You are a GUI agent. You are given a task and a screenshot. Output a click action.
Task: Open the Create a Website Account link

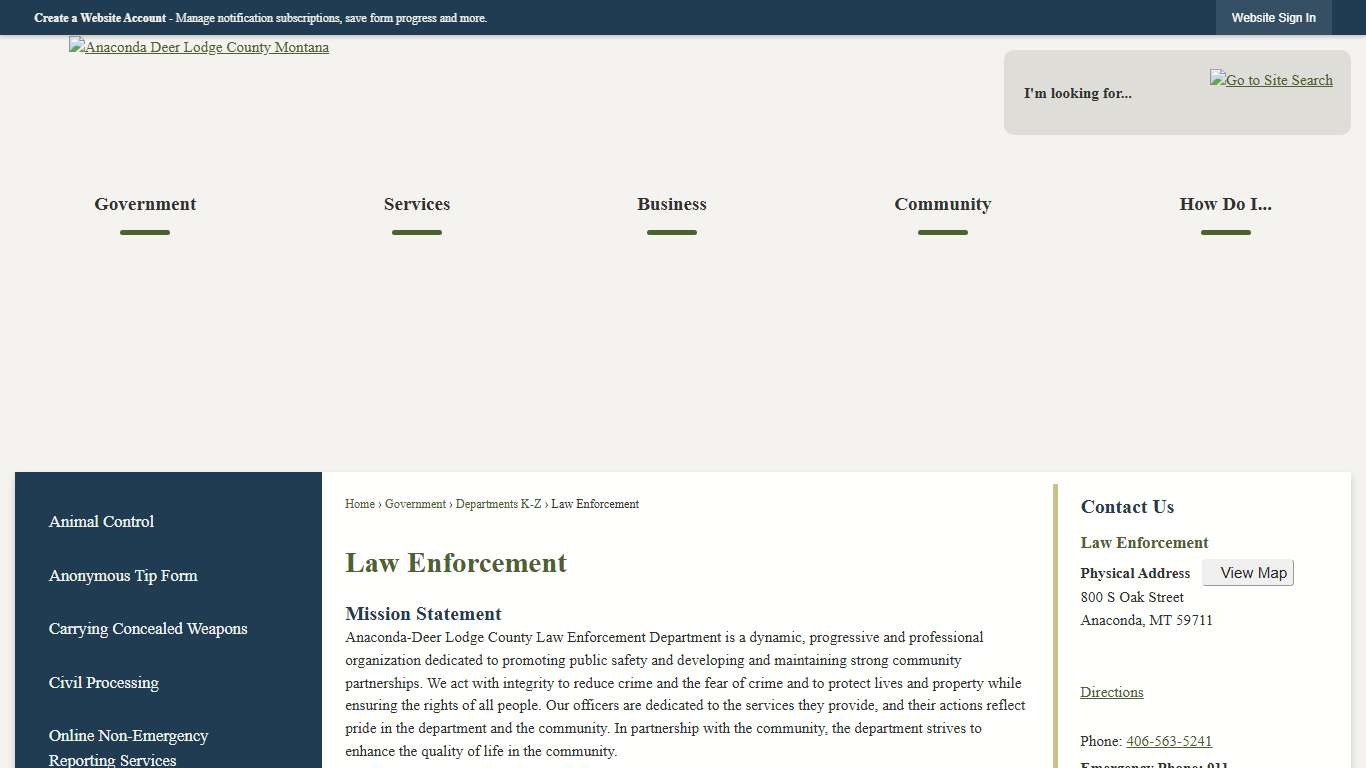99,17
